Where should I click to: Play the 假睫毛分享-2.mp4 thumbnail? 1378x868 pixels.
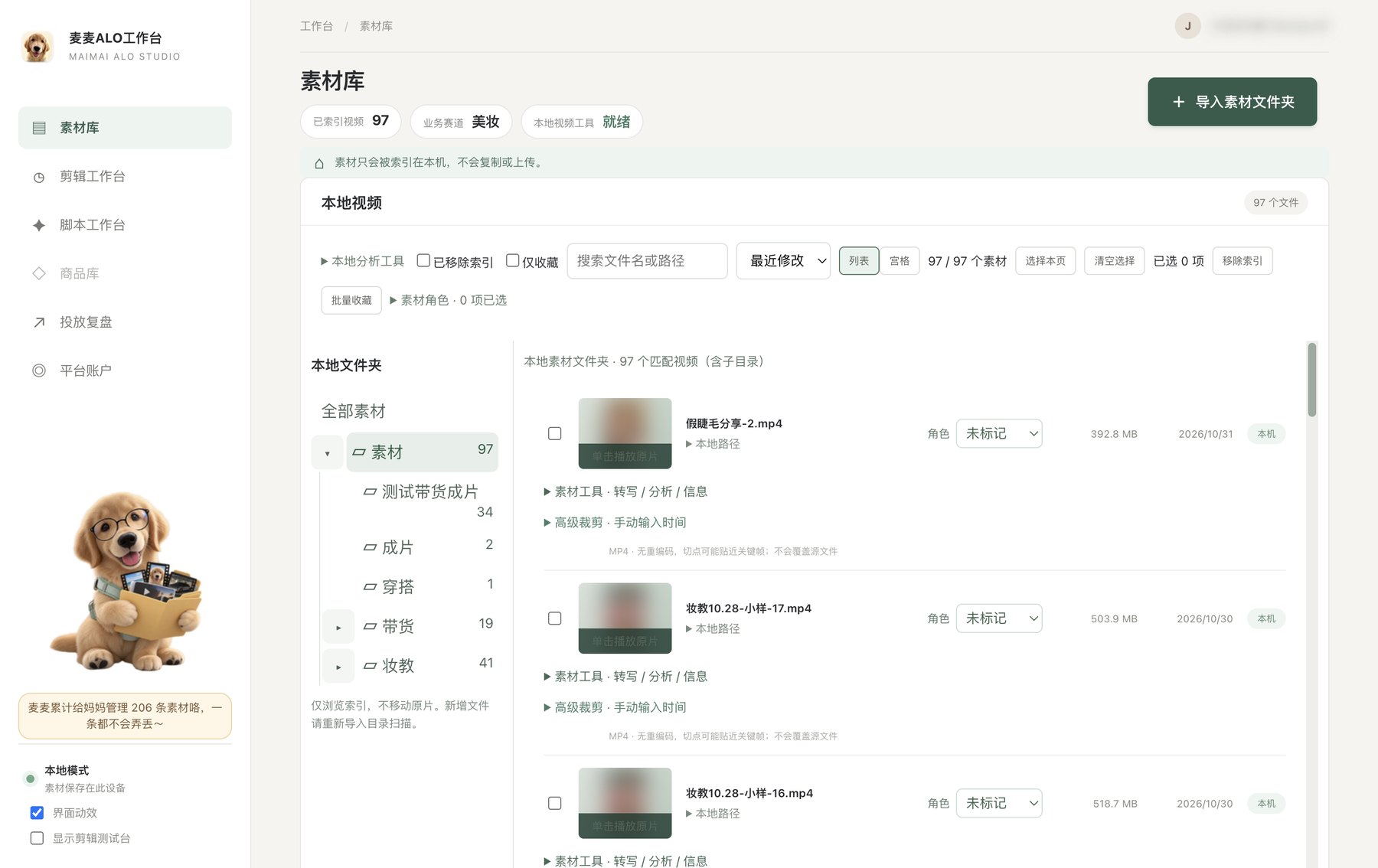[x=625, y=433]
